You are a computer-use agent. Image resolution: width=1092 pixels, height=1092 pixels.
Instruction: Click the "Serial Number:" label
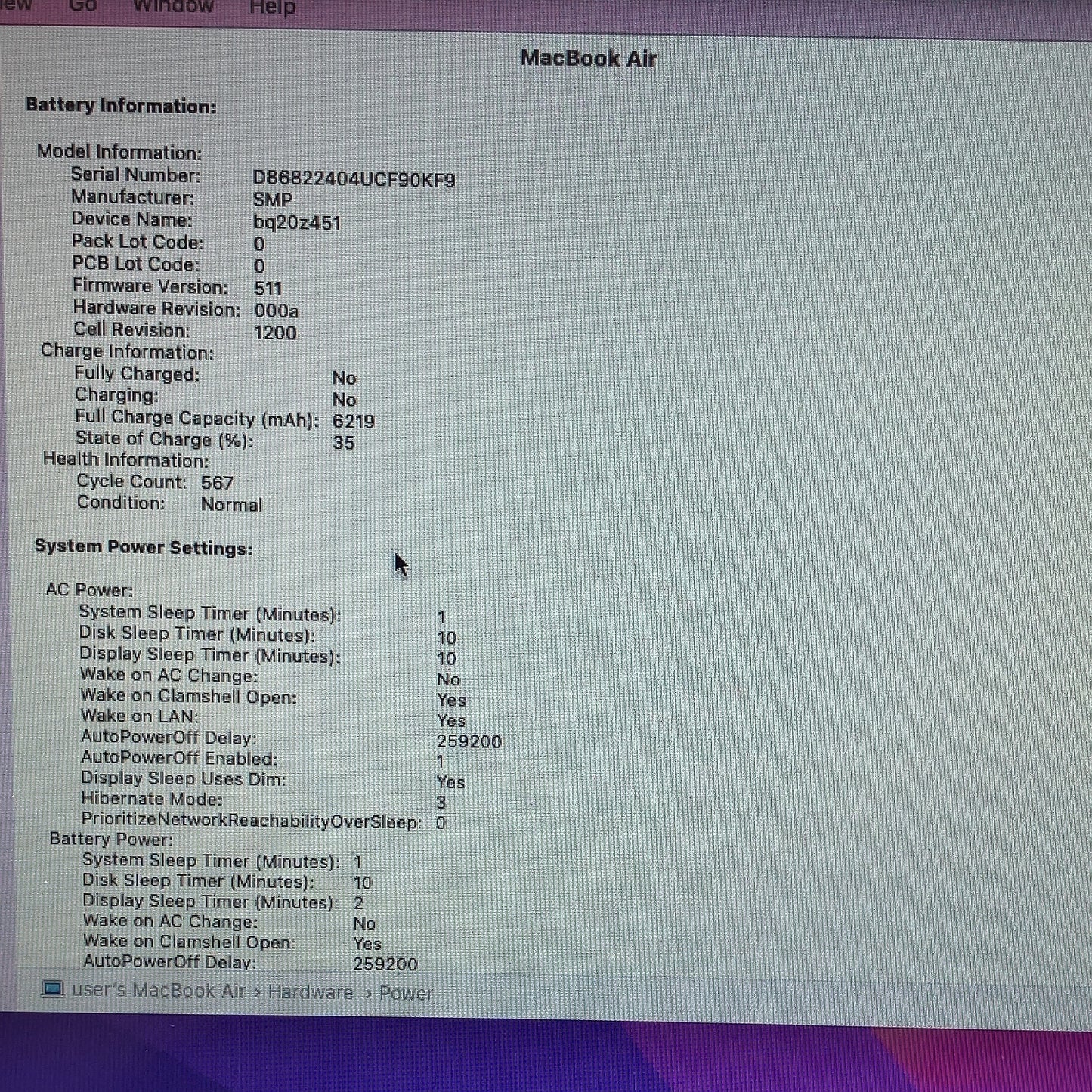tap(136, 175)
